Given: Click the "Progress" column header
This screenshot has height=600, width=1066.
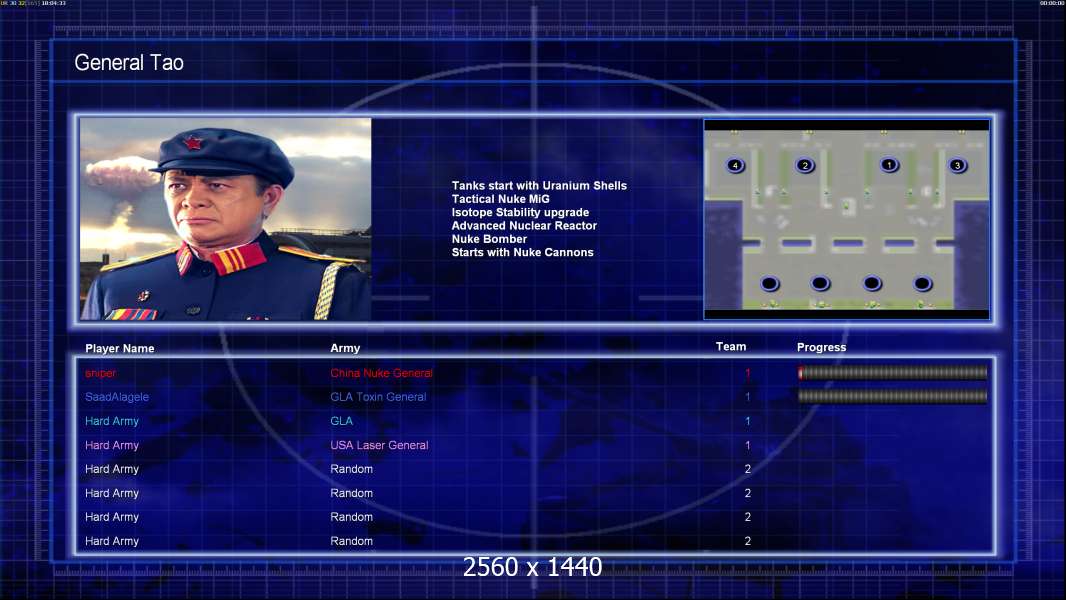Looking at the screenshot, I should 821,347.
